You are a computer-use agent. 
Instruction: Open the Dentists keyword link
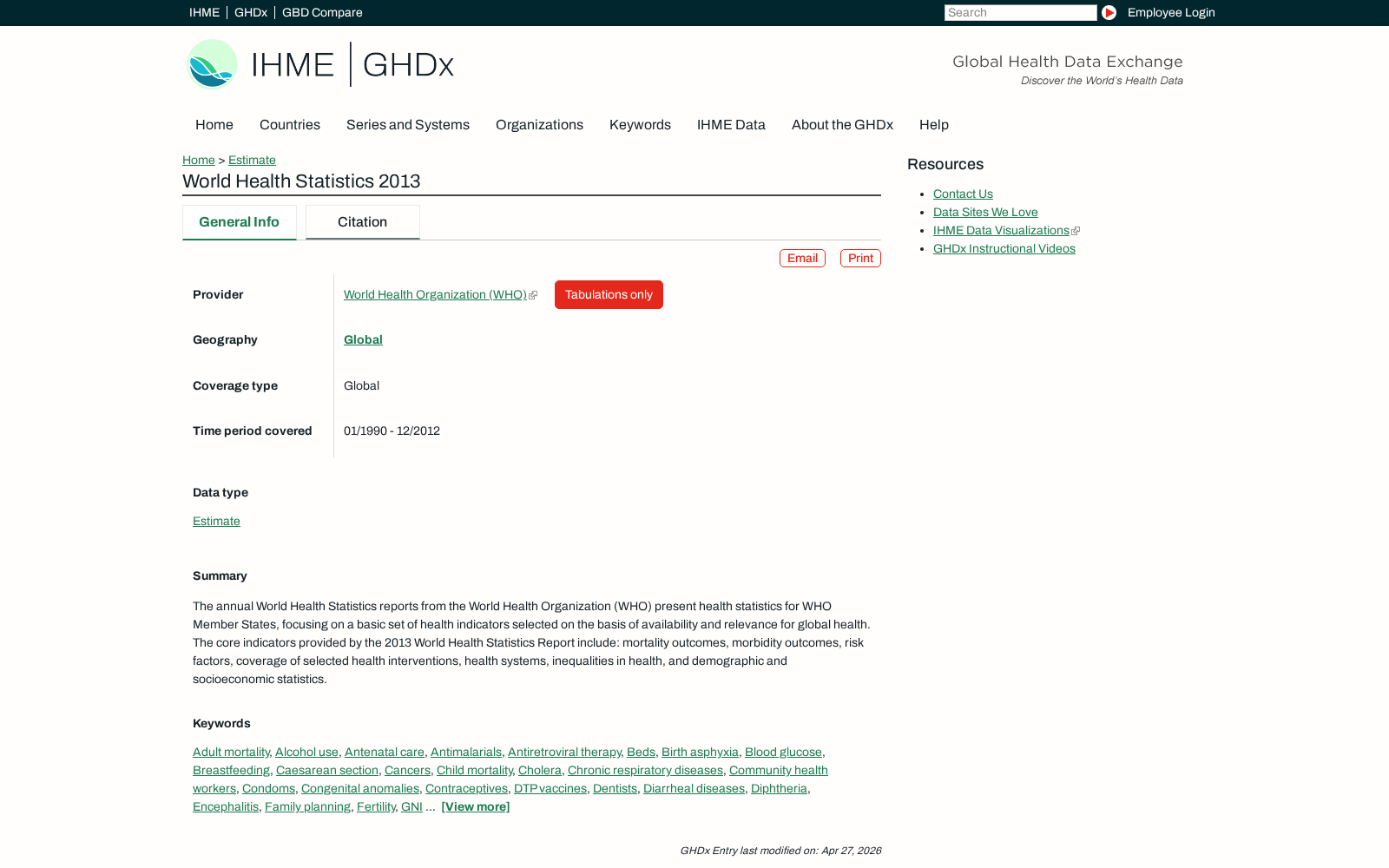[615, 789]
